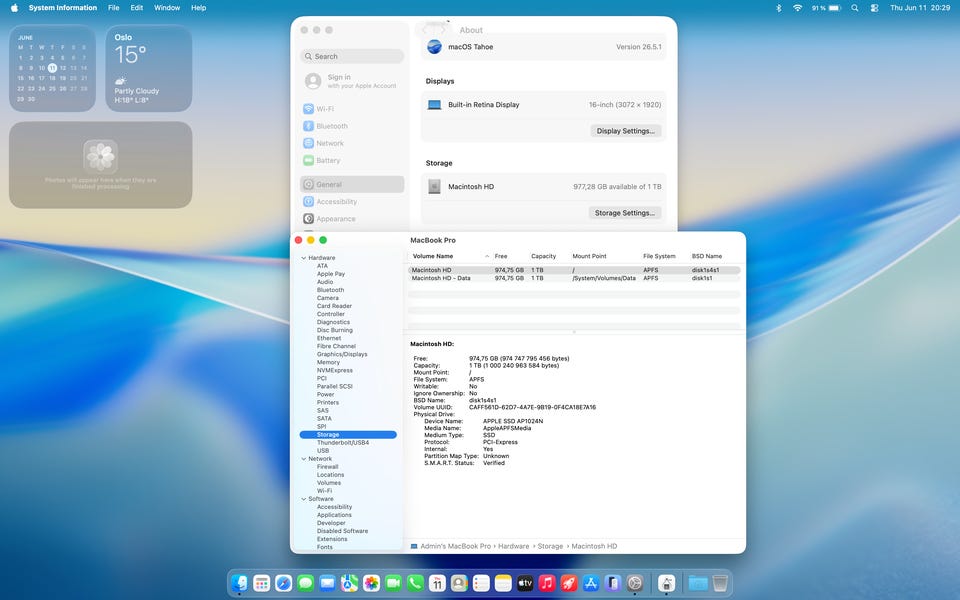Open System Settings icon in Dock
Screen dimensions: 960x600
[x=635, y=583]
